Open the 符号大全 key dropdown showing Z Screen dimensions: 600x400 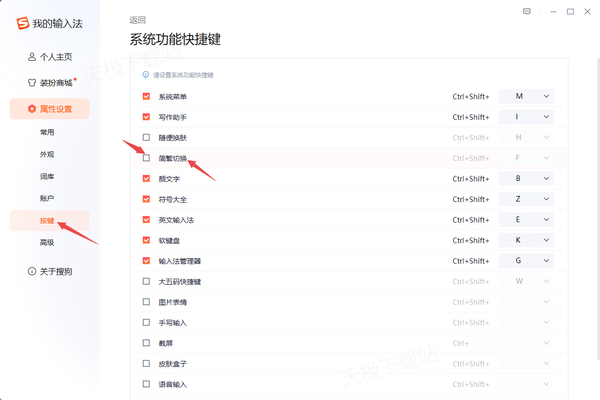[x=526, y=199]
